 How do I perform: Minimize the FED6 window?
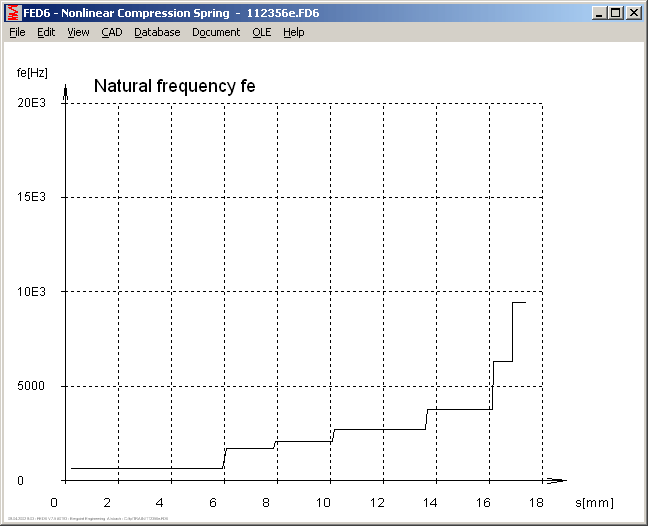point(598,13)
